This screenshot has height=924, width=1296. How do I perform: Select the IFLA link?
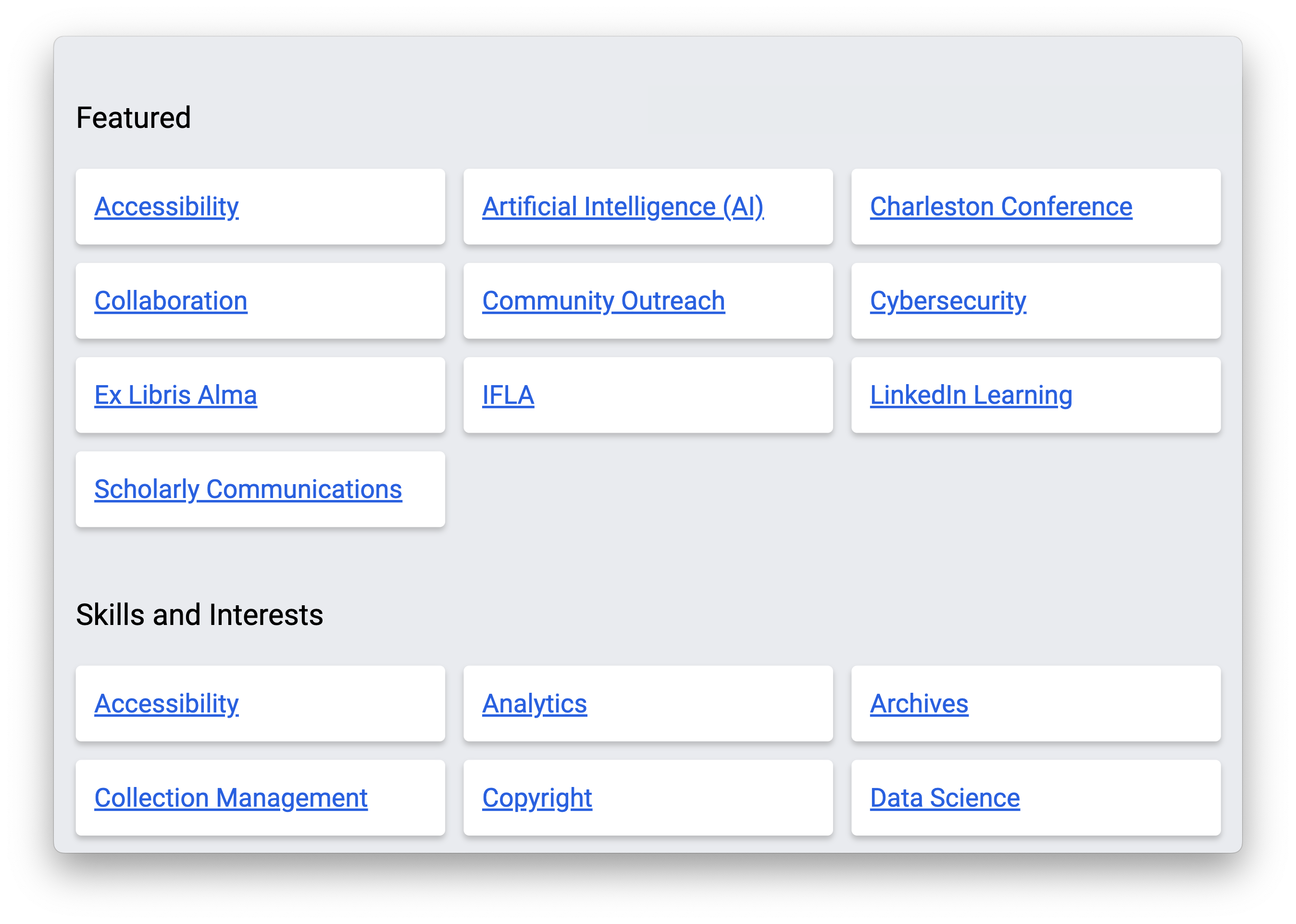pyautogui.click(x=508, y=396)
